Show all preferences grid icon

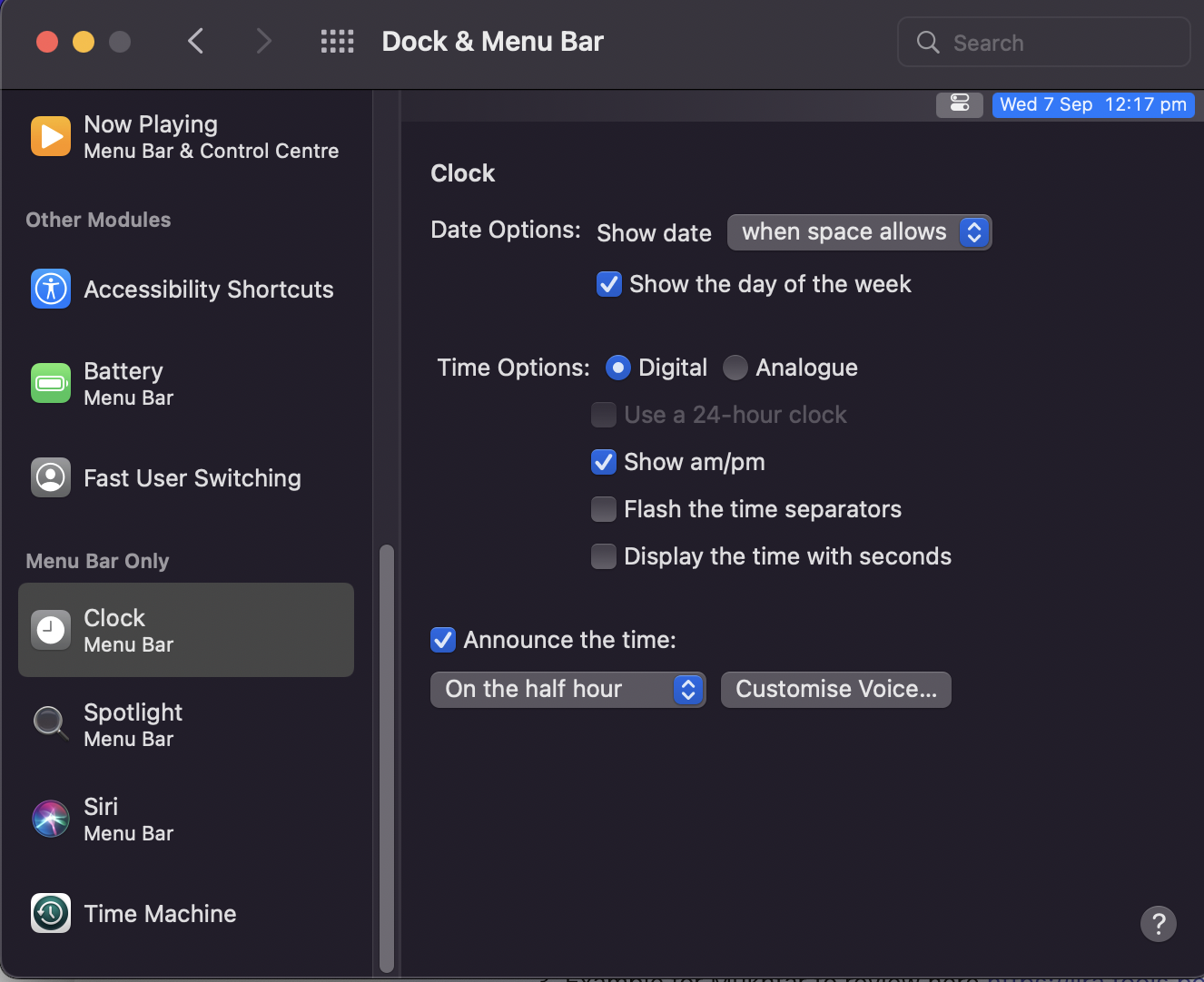pyautogui.click(x=337, y=42)
